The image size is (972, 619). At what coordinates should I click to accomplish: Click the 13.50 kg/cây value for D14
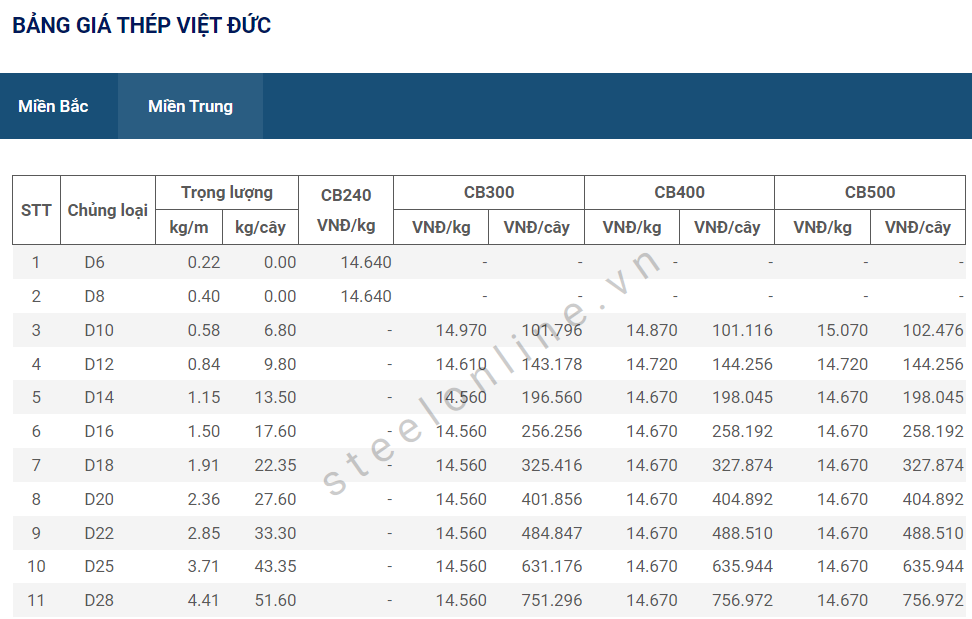pos(275,397)
